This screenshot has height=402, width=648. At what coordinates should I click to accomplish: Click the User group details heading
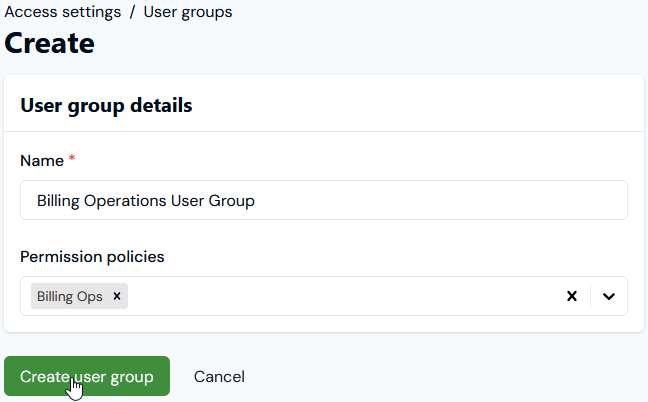tap(106, 105)
